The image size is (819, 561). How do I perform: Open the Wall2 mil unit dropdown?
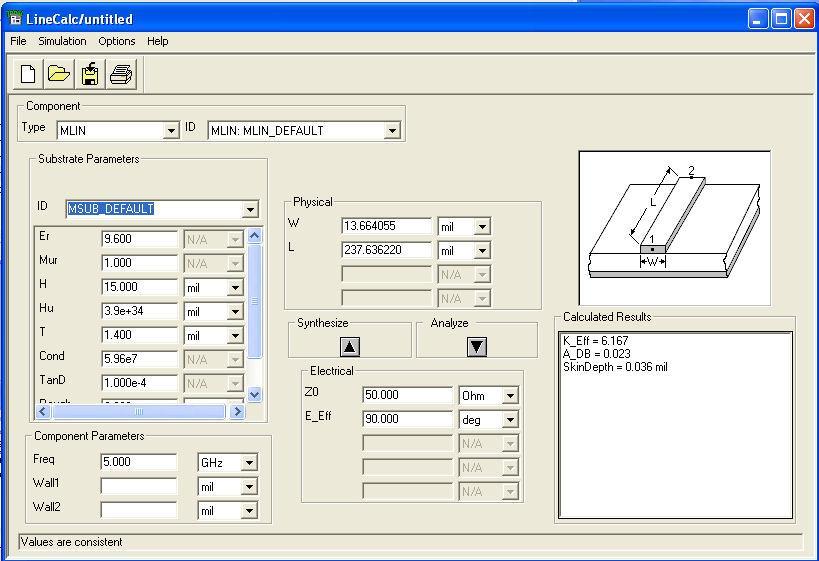pyautogui.click(x=249, y=511)
